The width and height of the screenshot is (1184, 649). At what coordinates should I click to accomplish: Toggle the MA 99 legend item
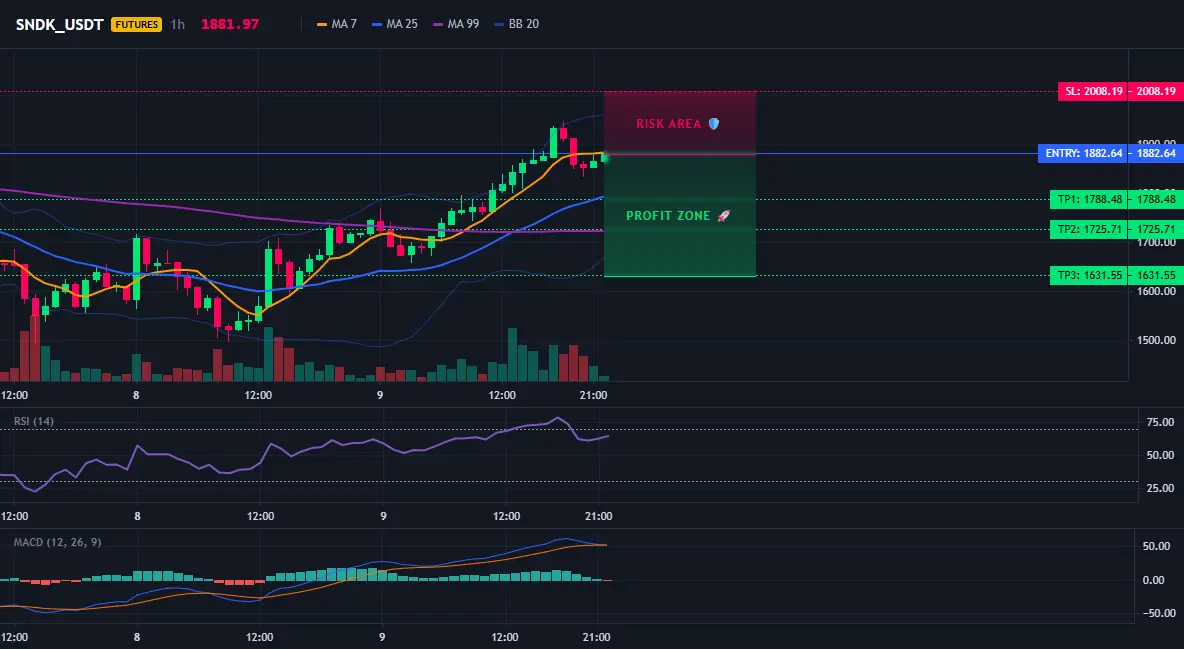click(x=456, y=24)
